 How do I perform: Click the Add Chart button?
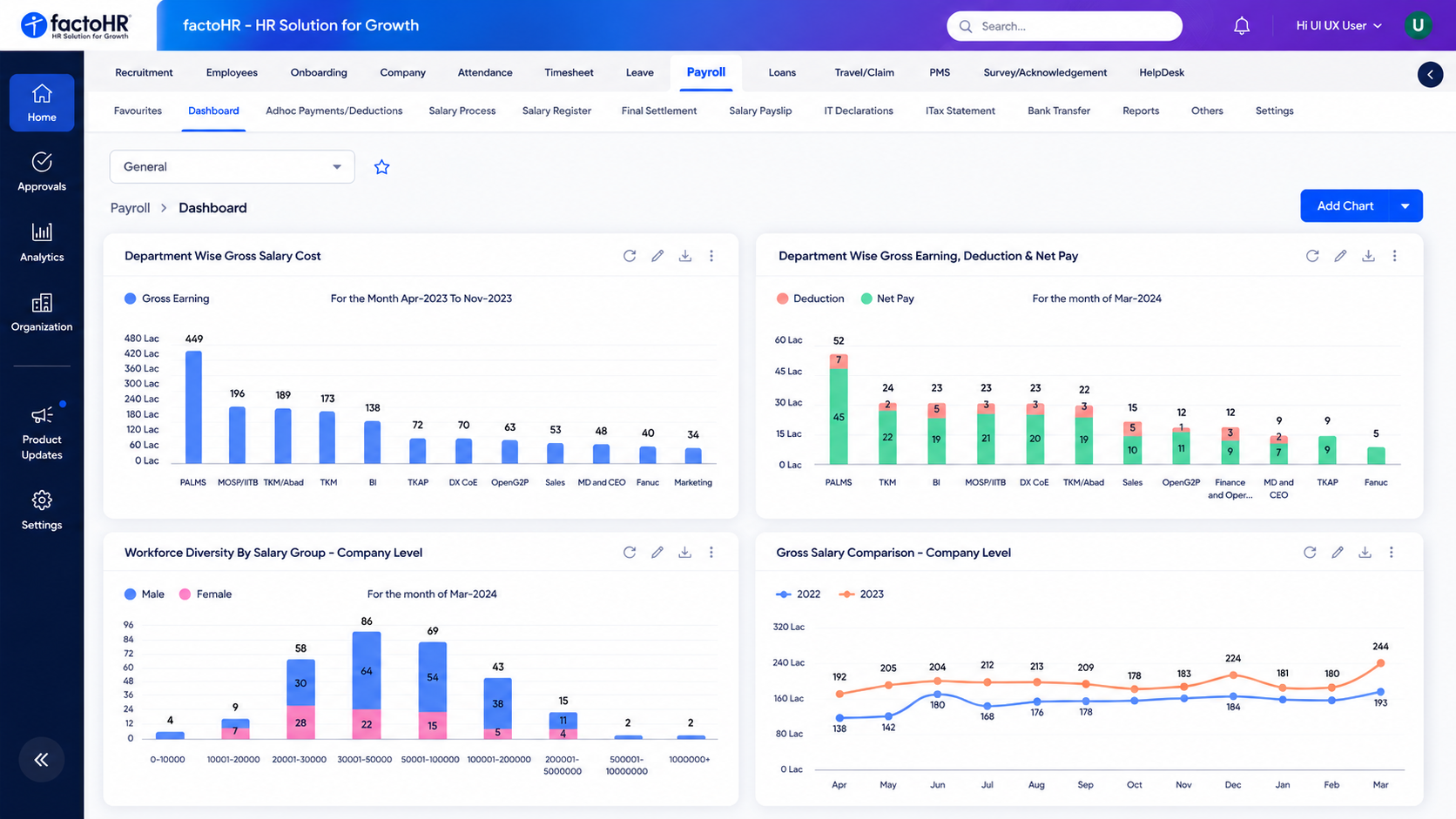(x=1345, y=206)
